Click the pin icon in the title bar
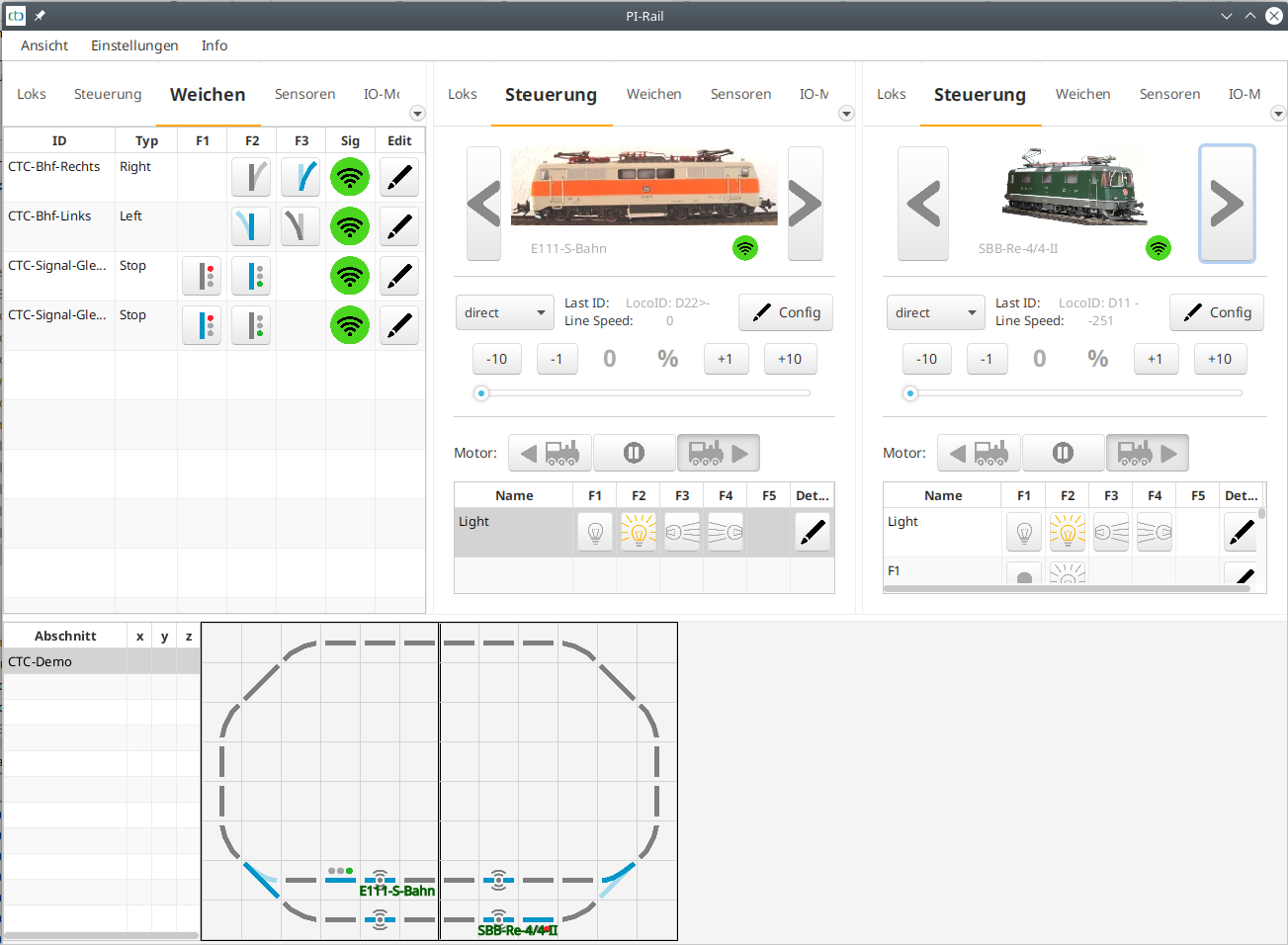Screen dimensions: 1288x945 [x=38, y=15]
